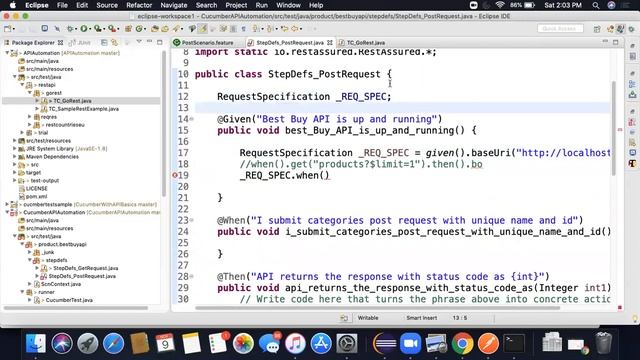Open the Package Explorer view menu
The image size is (640, 360).
pos(139,42)
